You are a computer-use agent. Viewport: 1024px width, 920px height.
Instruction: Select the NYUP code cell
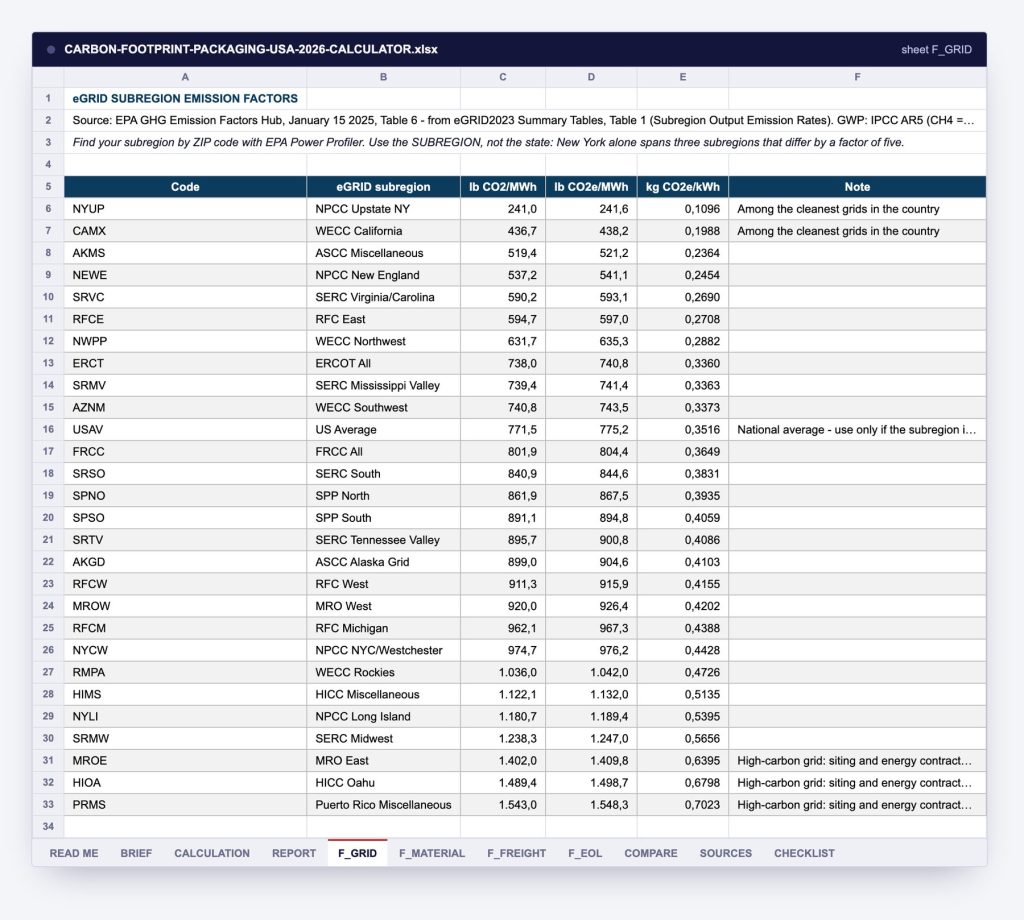pyautogui.click(x=185, y=209)
